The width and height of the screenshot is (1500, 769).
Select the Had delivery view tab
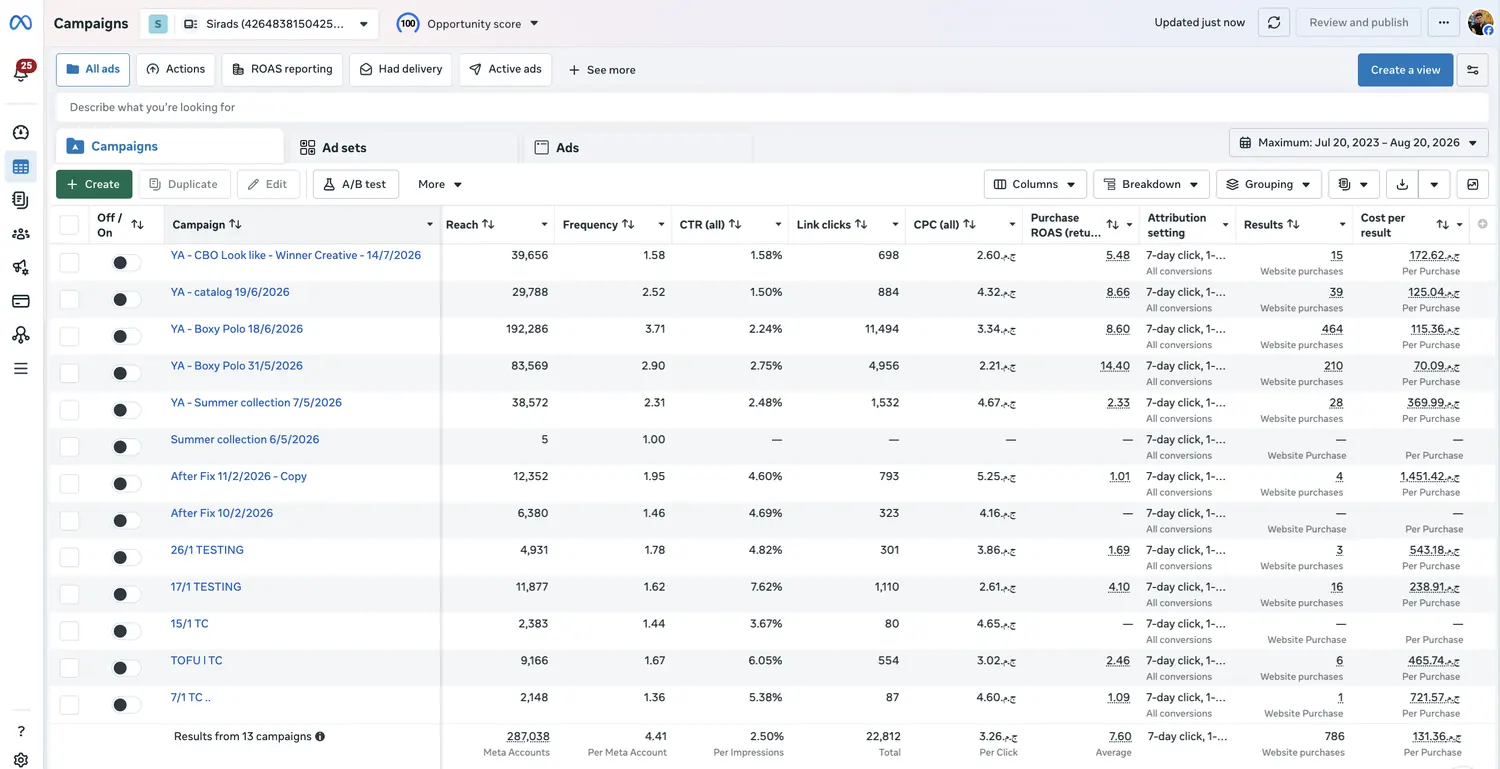(x=400, y=69)
